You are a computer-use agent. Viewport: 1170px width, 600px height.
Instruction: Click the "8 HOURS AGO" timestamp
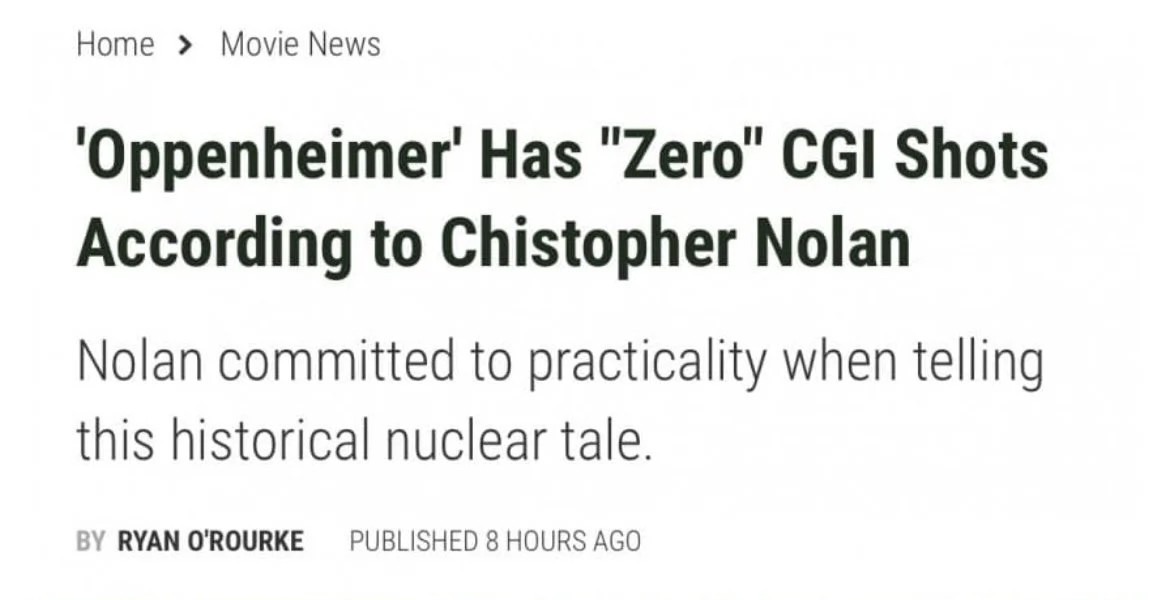click(x=563, y=542)
